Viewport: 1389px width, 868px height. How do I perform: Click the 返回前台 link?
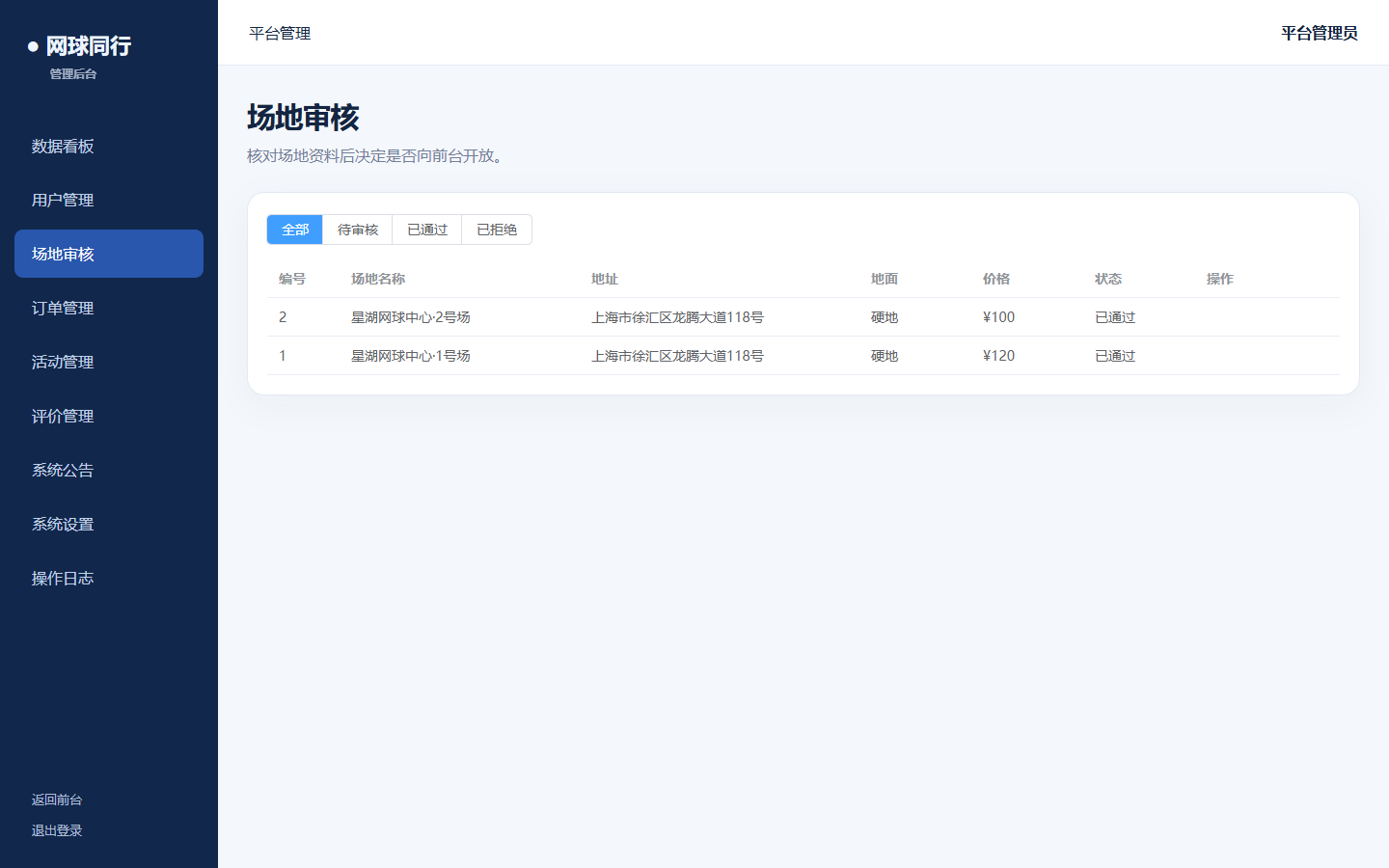pos(57,800)
